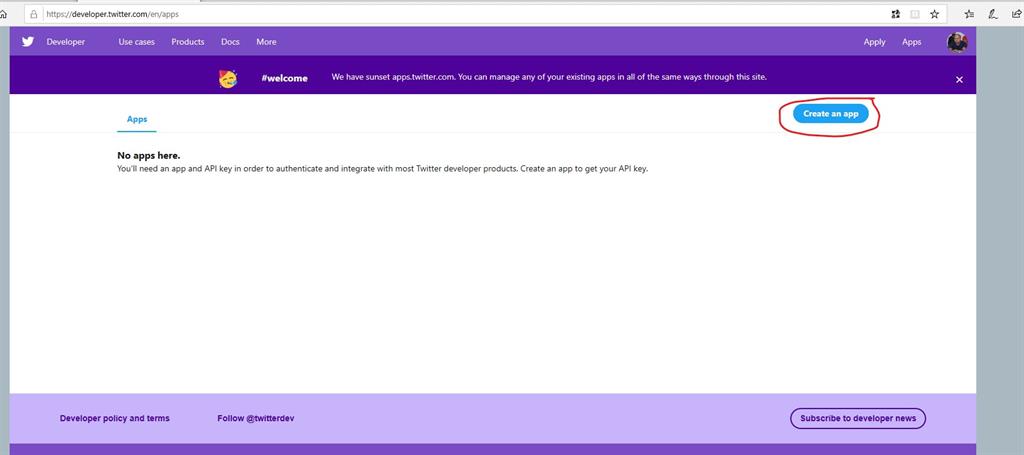
Task: Click the Create an app button
Action: [831, 114]
